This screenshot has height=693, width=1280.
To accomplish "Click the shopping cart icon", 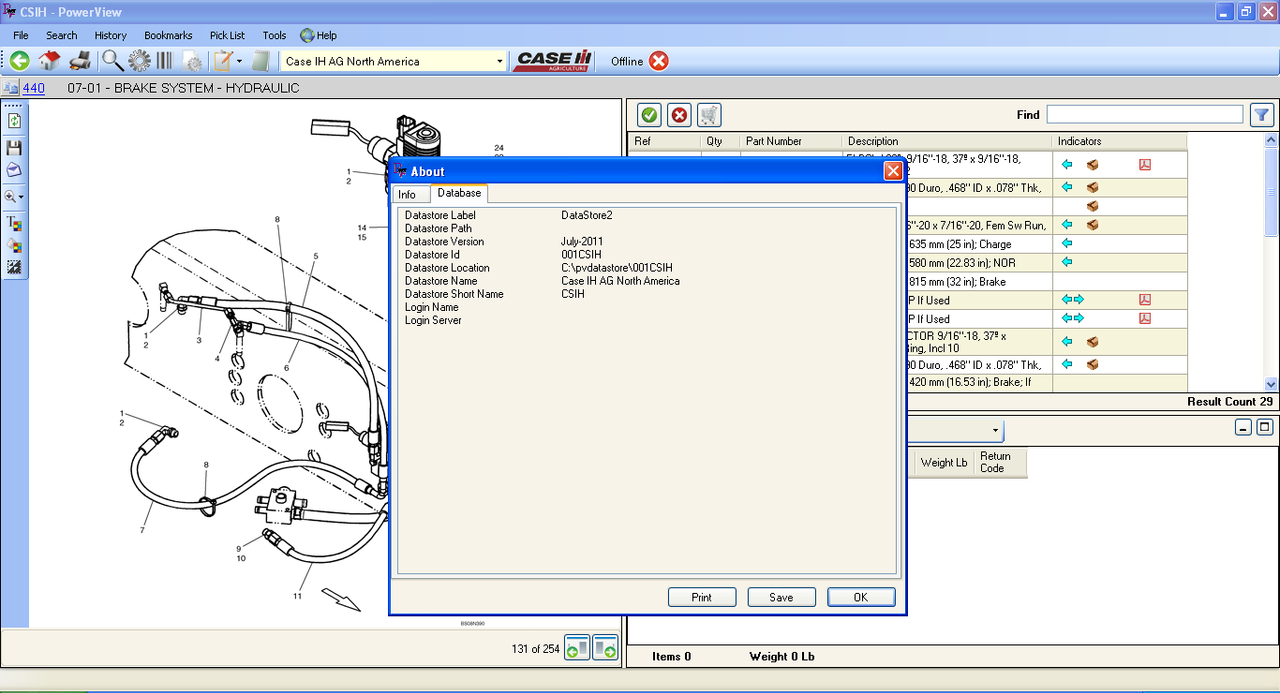I will coord(710,115).
